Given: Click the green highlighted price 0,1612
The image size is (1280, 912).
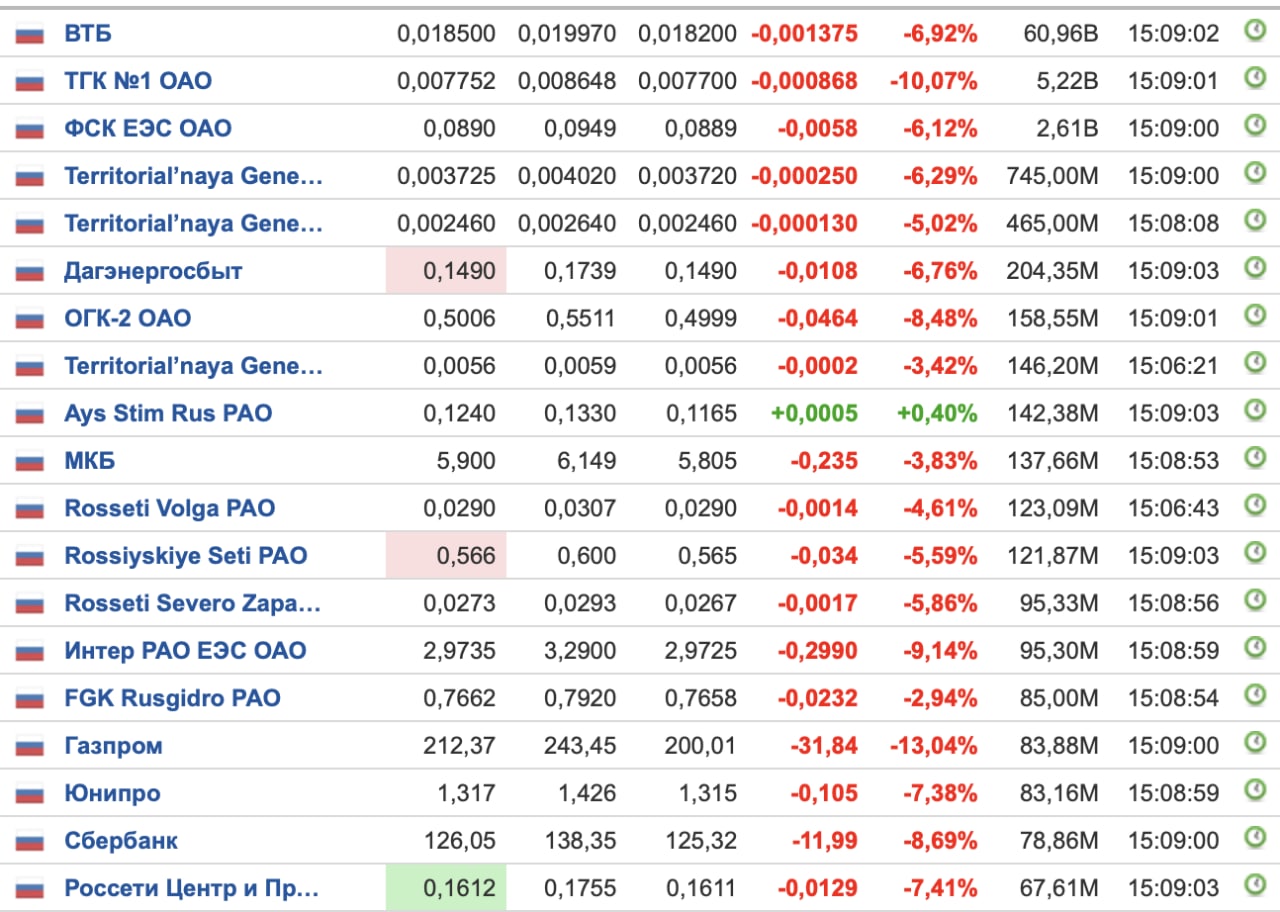Looking at the screenshot, I should tap(446, 888).
